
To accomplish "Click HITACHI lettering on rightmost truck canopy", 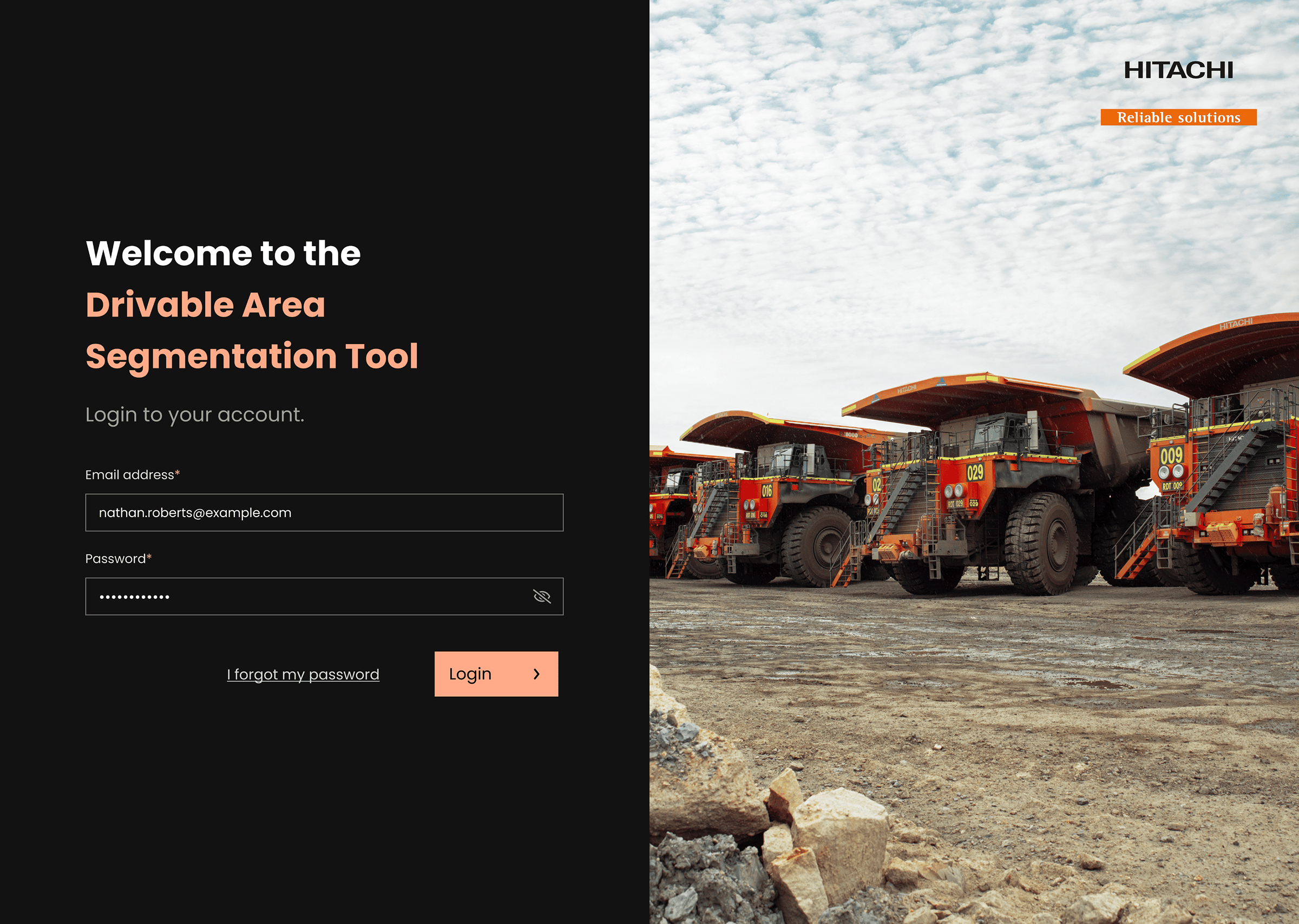I will [1236, 324].
